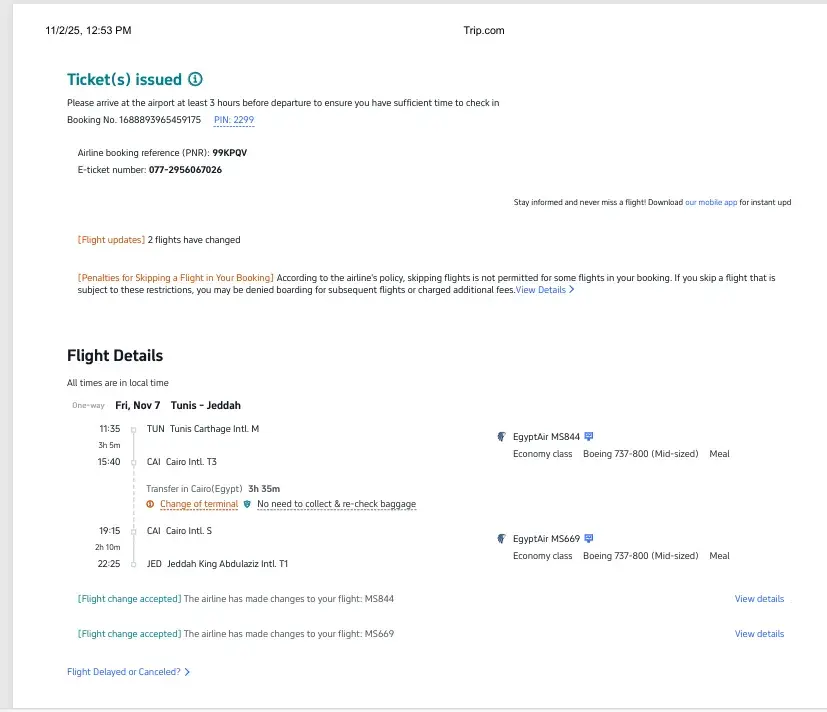Click the info icon beside Ticket(s) issued

pyautogui.click(x=196, y=79)
